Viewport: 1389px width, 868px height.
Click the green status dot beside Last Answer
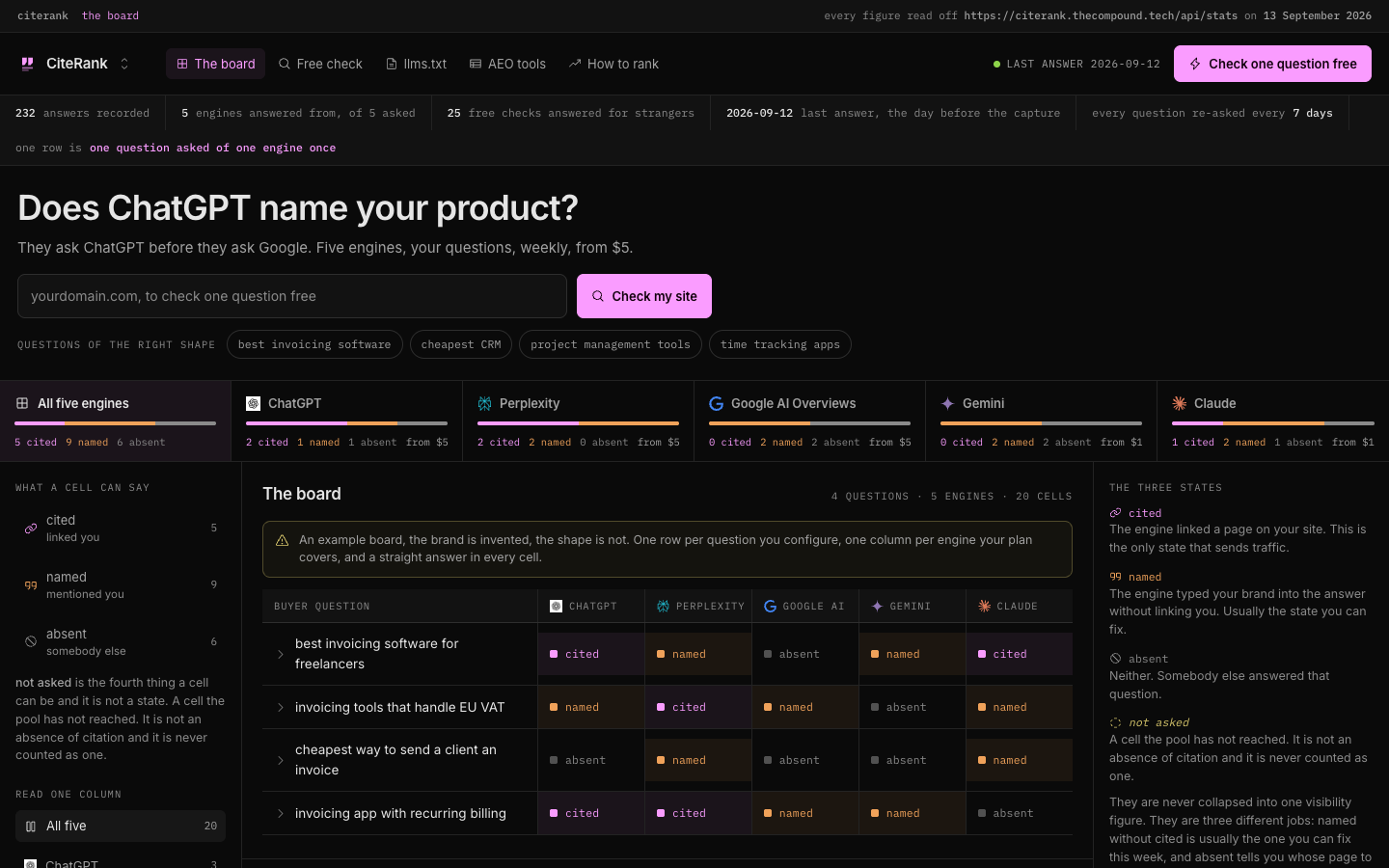[996, 64]
